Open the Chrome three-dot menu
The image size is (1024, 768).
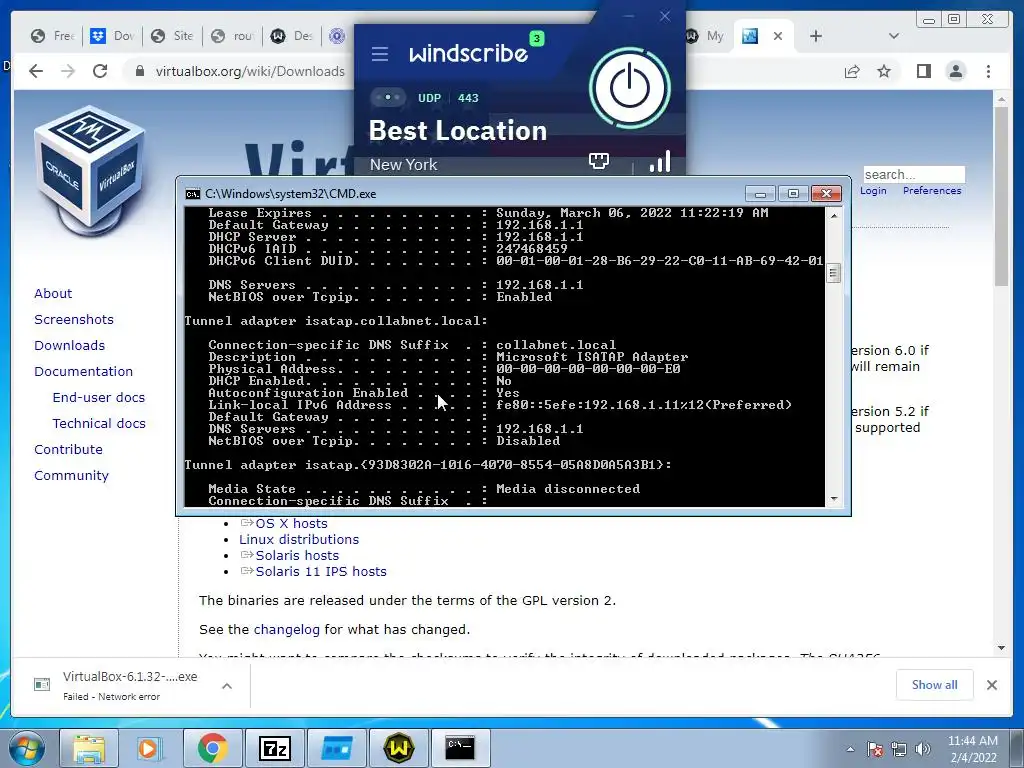coord(988,71)
